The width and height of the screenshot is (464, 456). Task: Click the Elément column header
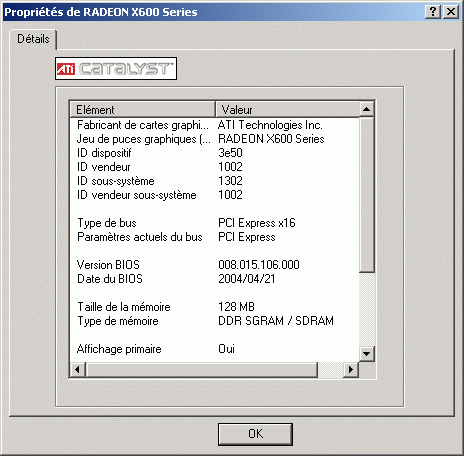click(143, 109)
